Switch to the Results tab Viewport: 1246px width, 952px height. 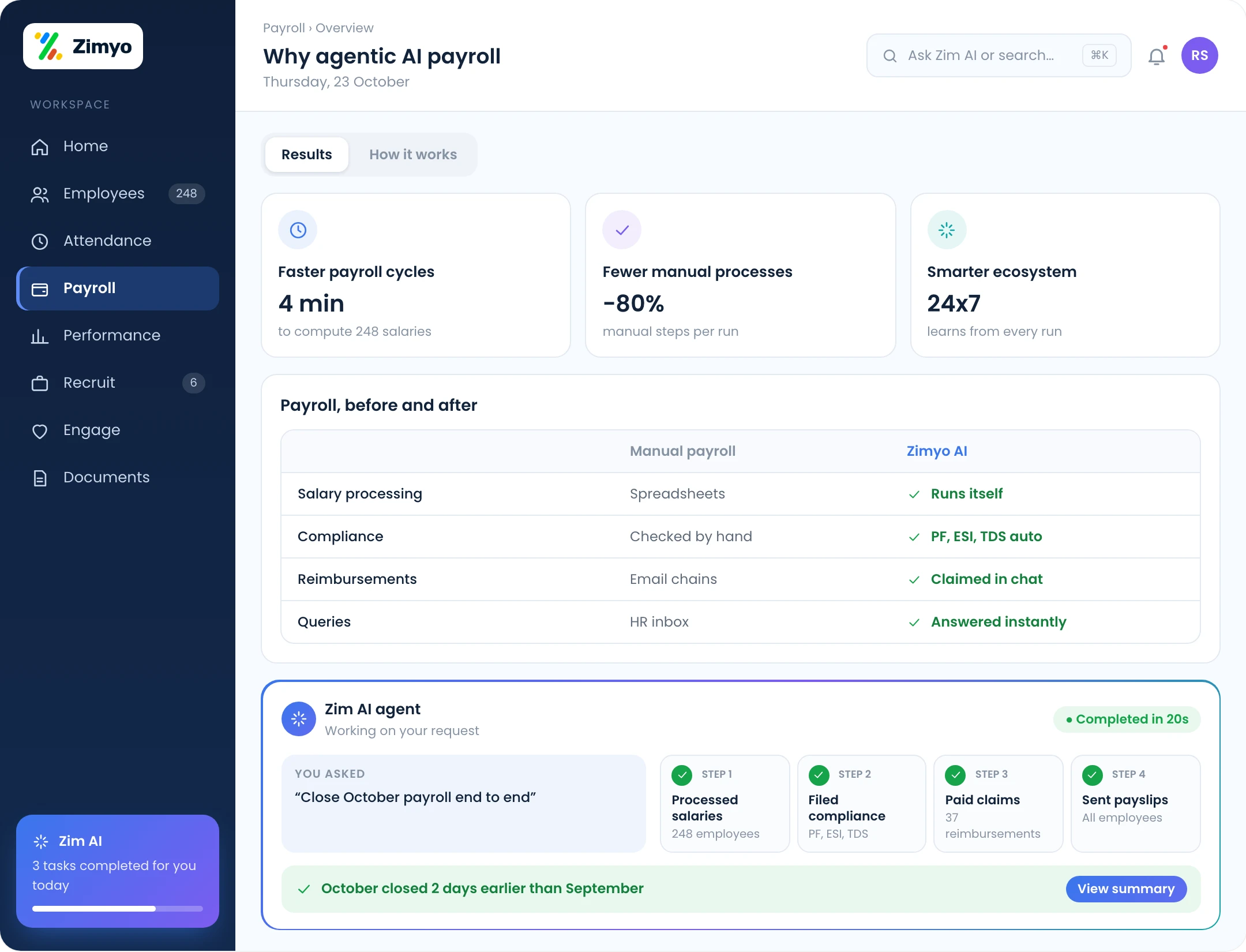coord(307,155)
